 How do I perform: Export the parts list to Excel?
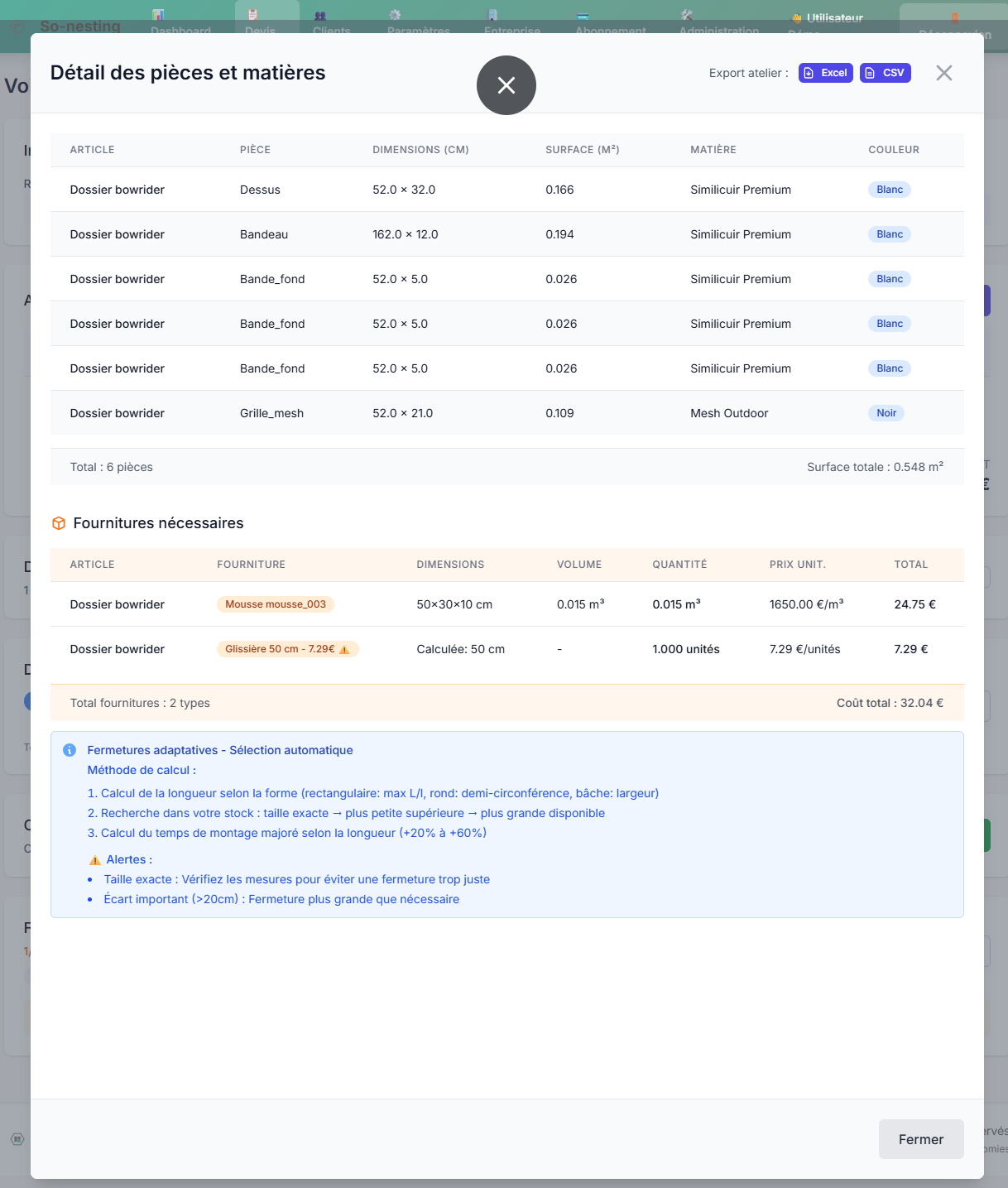pos(825,73)
